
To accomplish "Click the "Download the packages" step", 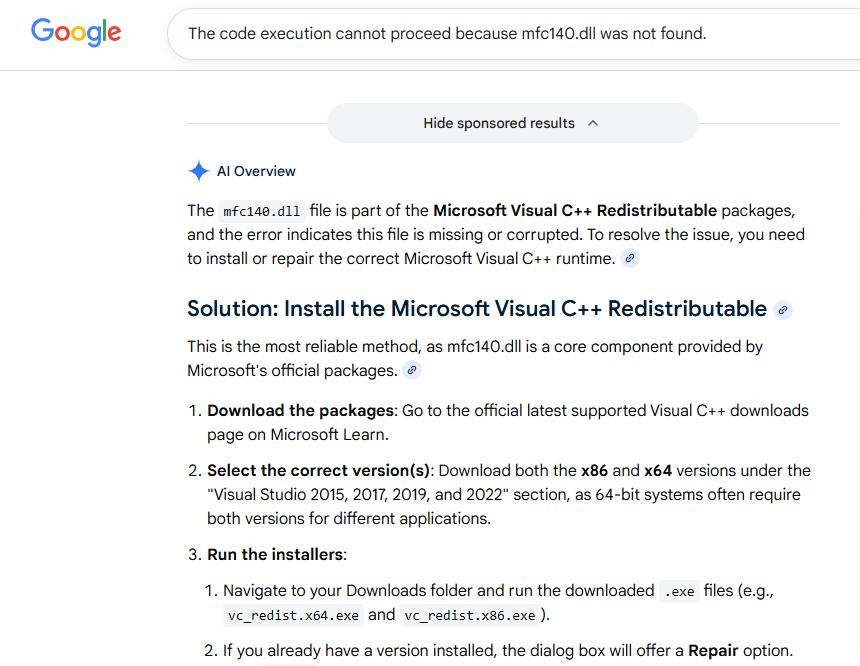I will [x=300, y=410].
